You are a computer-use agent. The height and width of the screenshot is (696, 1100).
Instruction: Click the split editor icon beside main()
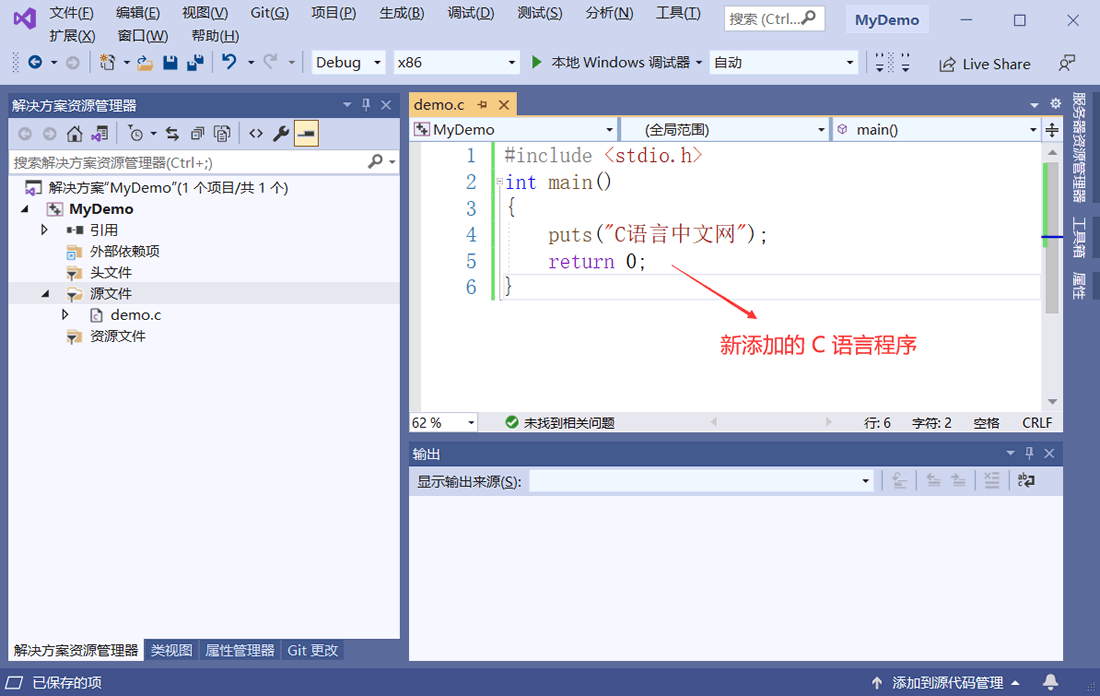pos(1052,130)
